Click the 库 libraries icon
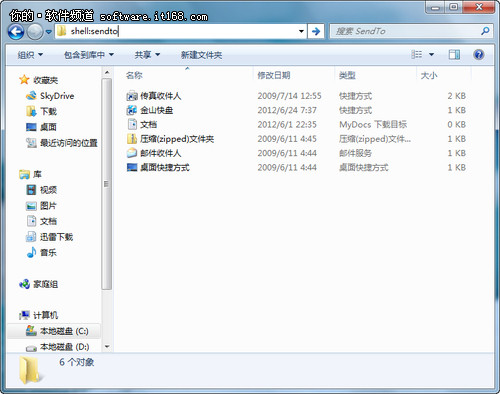Screen dimensions: 500x394 (24, 174)
